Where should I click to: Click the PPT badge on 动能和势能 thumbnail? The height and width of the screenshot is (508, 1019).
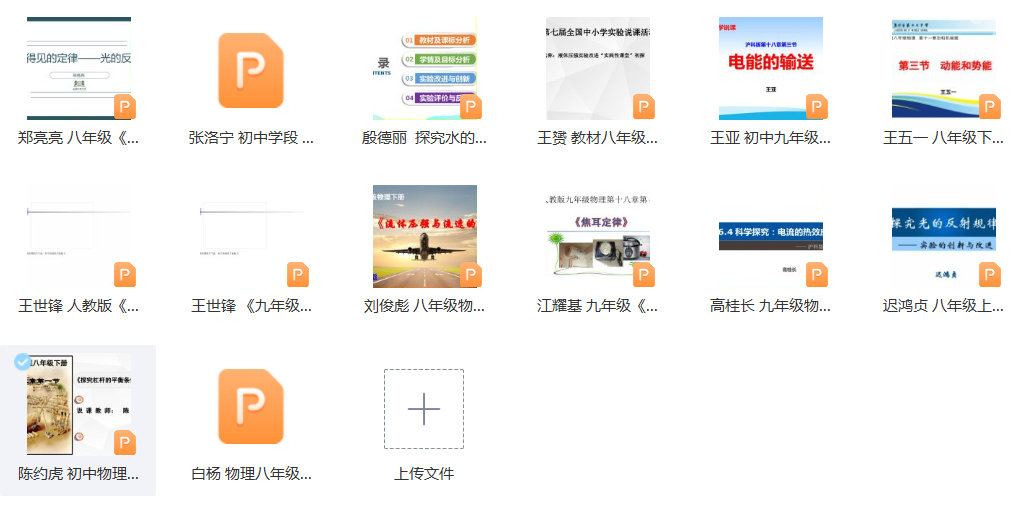(x=989, y=107)
